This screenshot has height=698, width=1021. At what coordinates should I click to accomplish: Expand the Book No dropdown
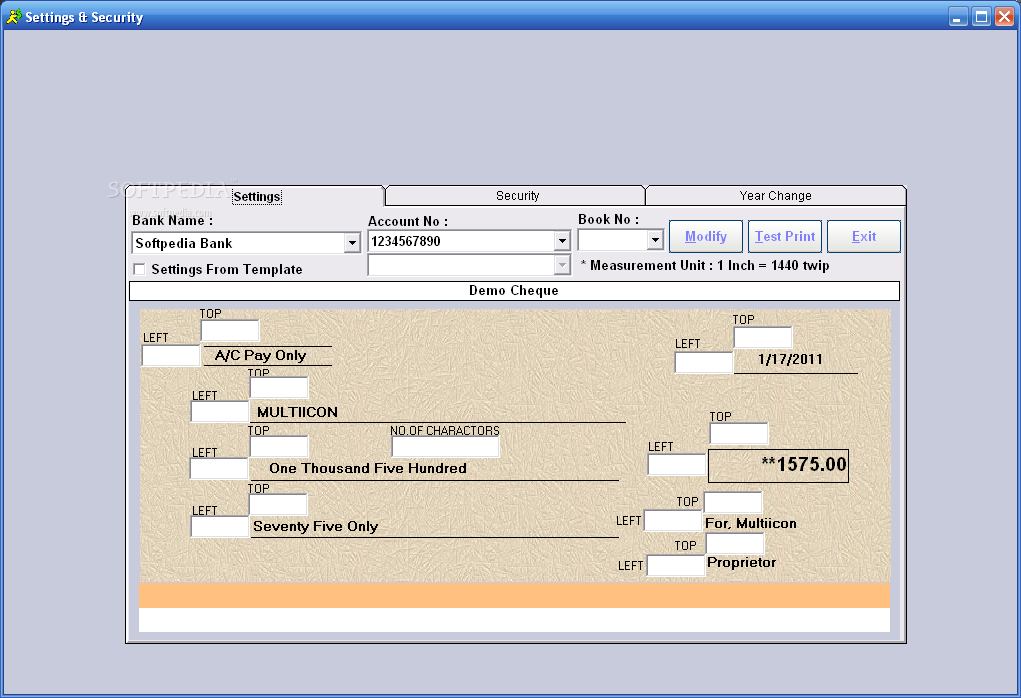point(655,240)
